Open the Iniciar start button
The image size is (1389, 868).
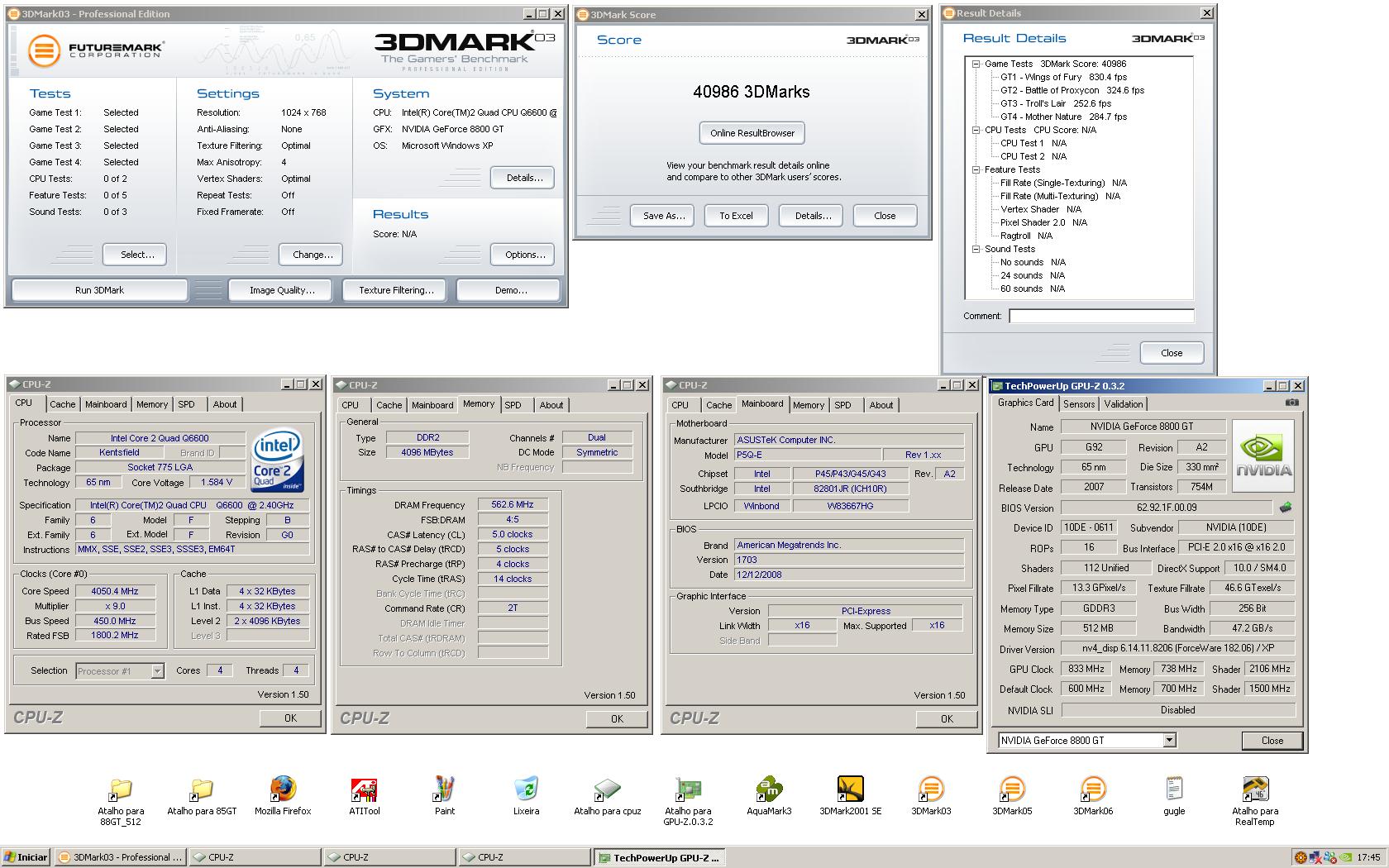coord(26,857)
